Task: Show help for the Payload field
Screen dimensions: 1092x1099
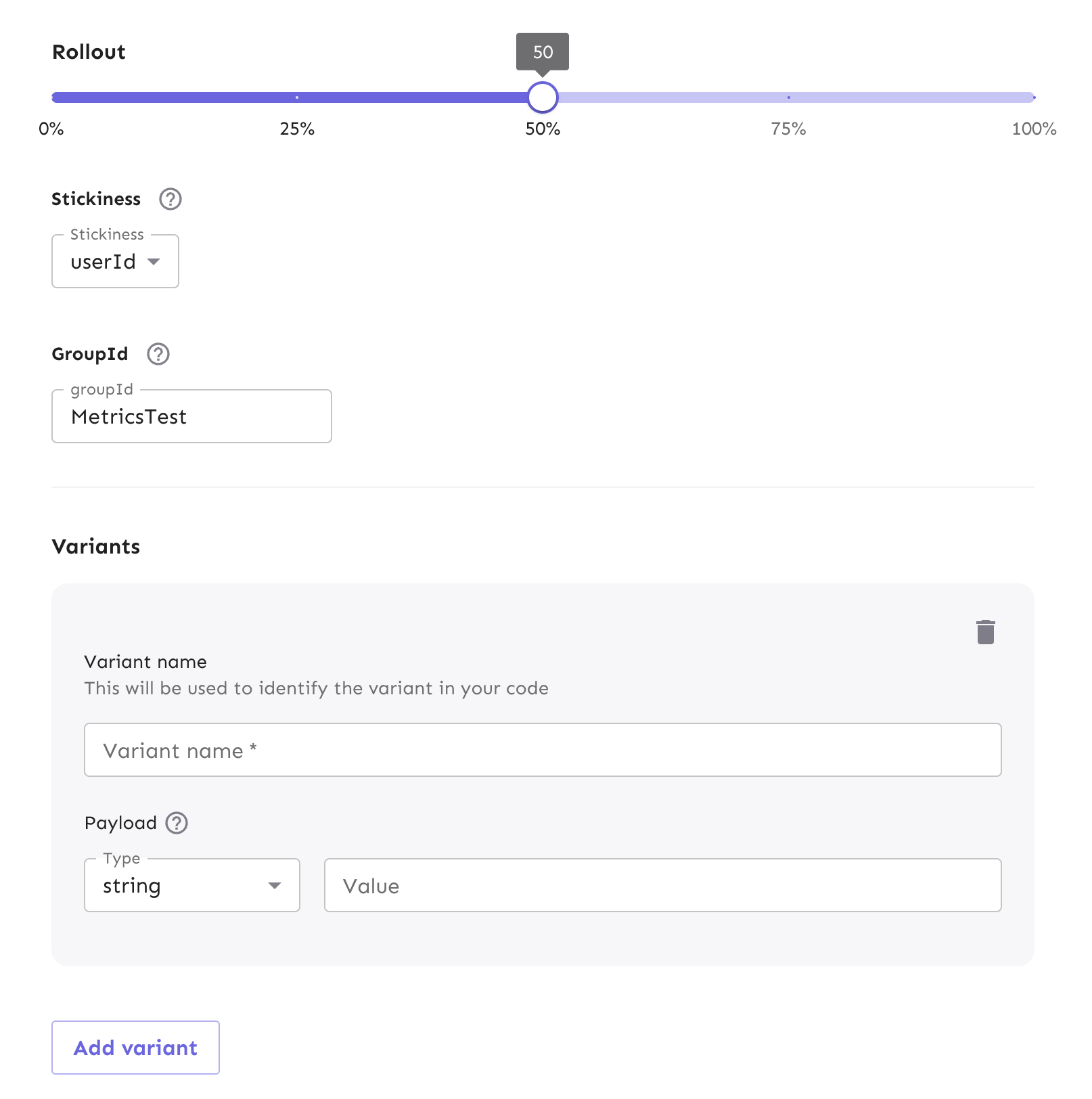Action: click(177, 823)
